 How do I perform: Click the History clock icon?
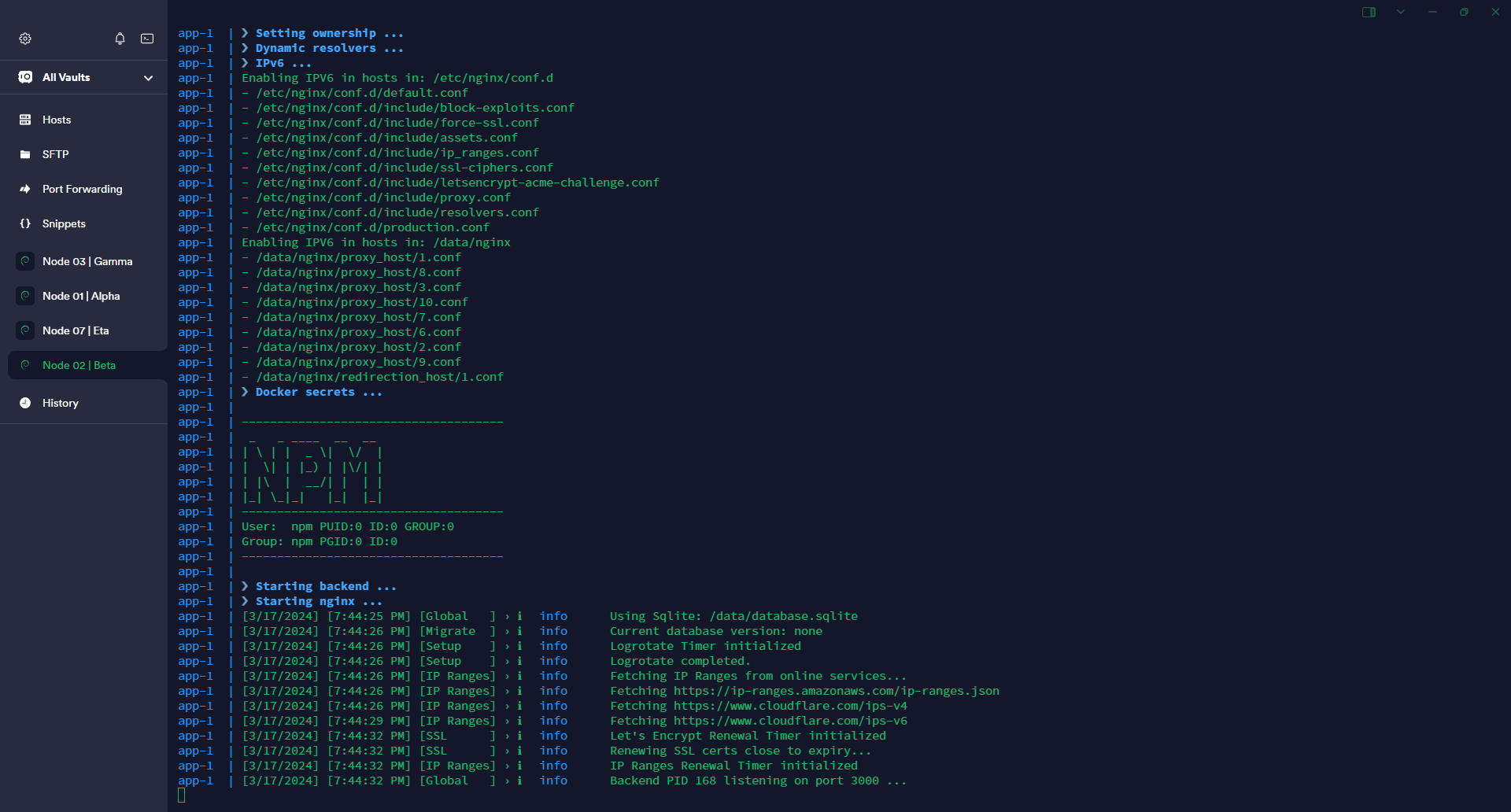click(x=25, y=403)
